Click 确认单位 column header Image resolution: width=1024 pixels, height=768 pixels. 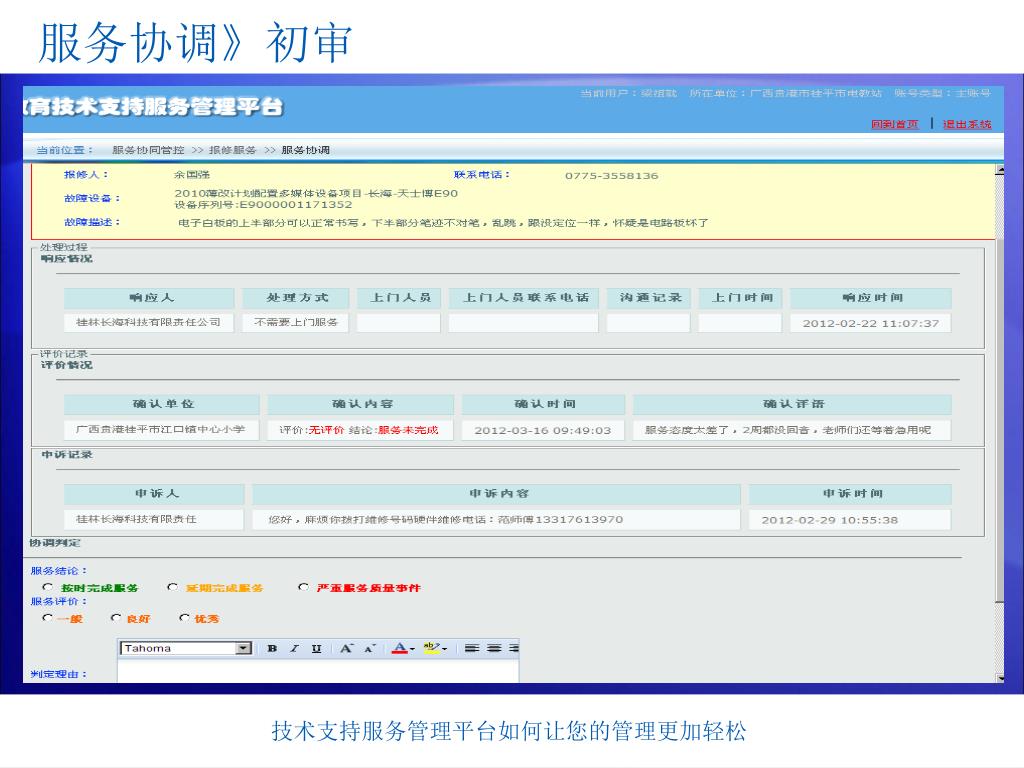163,404
